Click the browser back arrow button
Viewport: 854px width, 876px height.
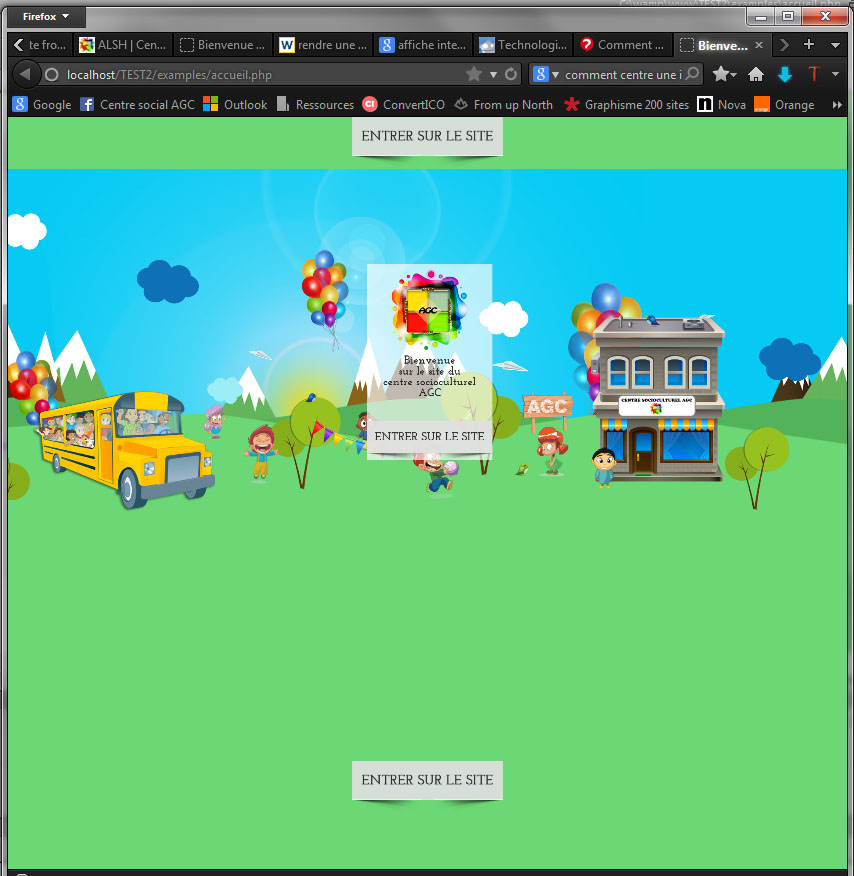click(x=25, y=75)
